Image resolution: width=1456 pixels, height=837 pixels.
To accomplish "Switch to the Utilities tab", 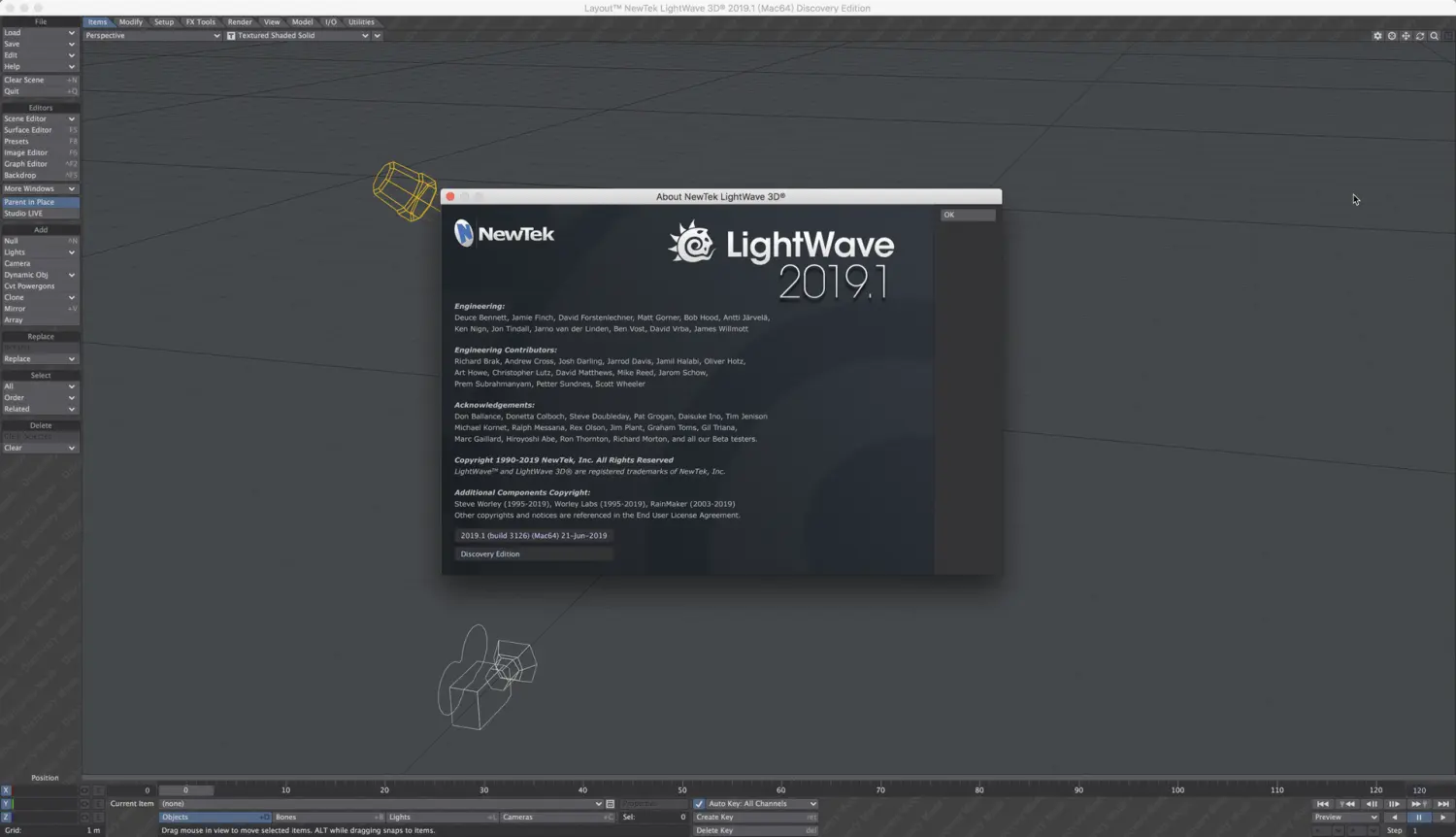I will pos(361,22).
